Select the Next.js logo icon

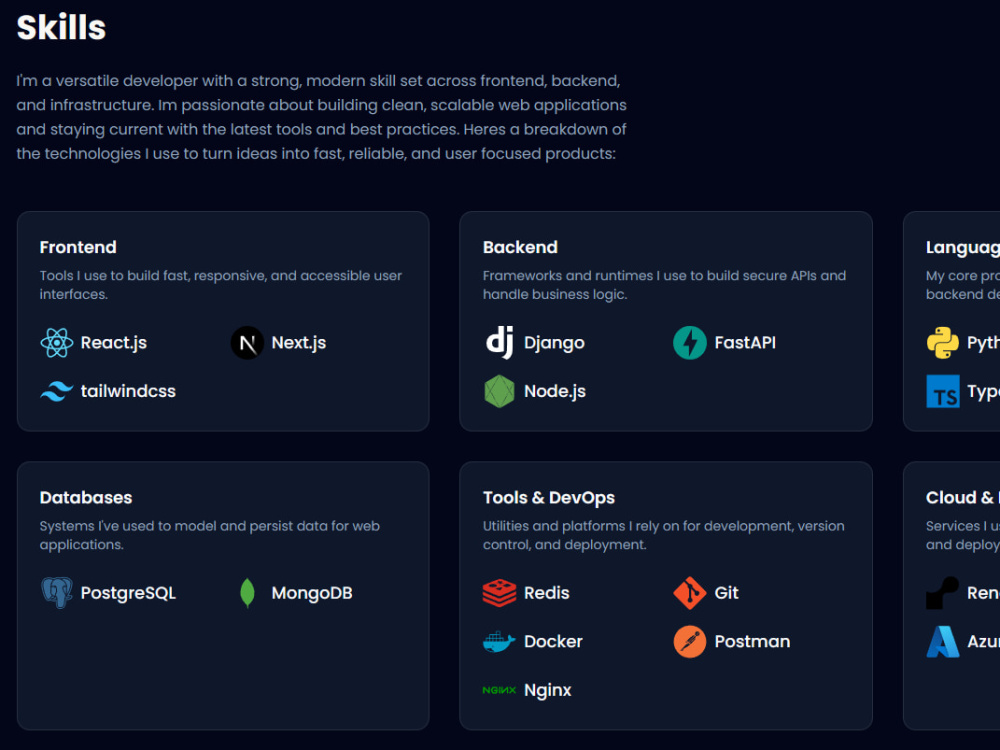click(247, 343)
